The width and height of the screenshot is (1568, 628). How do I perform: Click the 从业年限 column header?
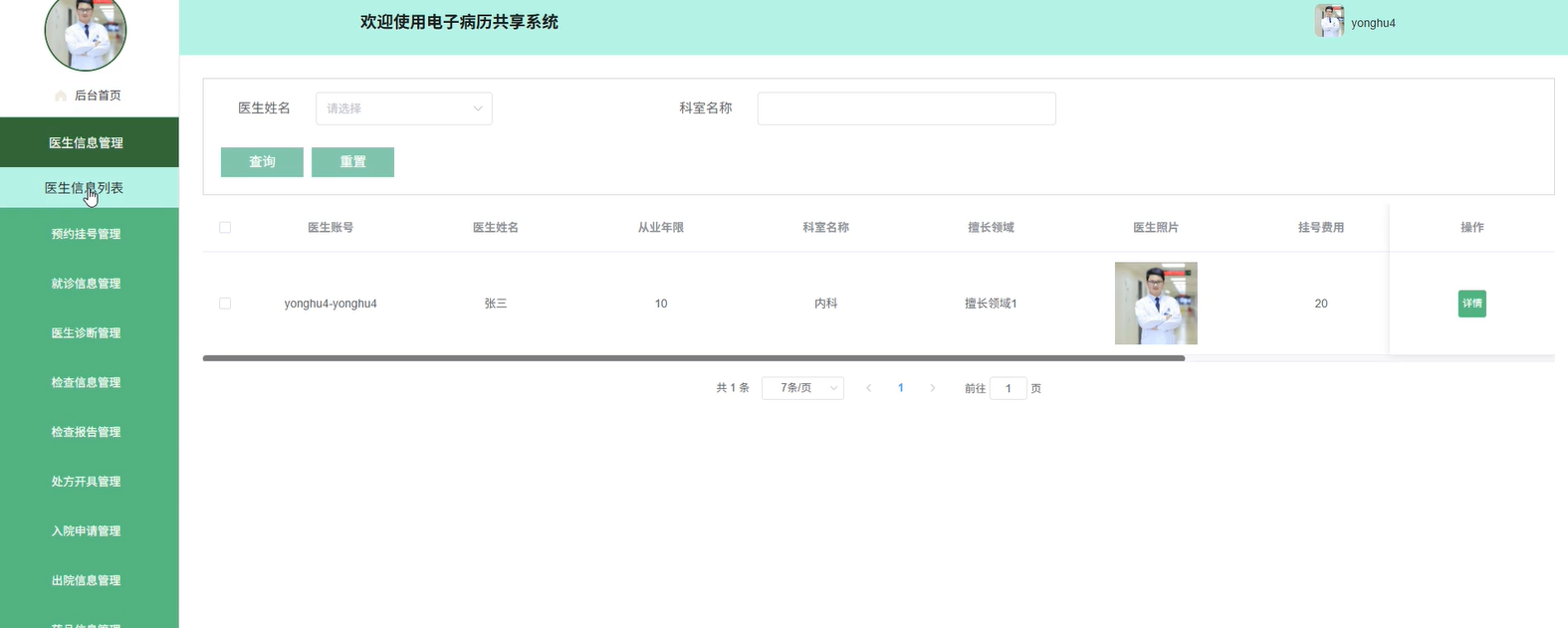[x=661, y=228]
